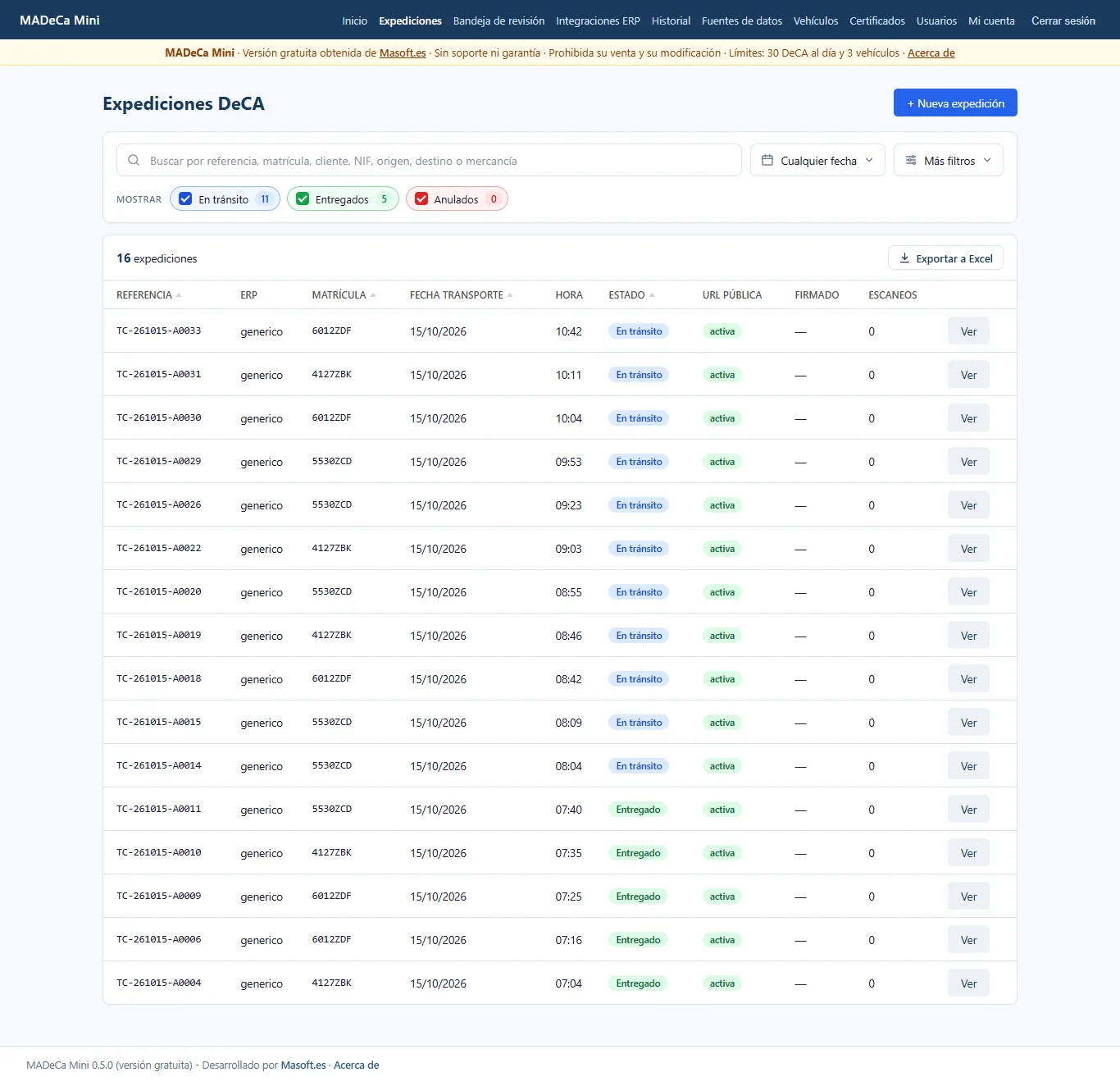
Task: Click the MADeCa Mini logo title
Action: [x=60, y=21]
